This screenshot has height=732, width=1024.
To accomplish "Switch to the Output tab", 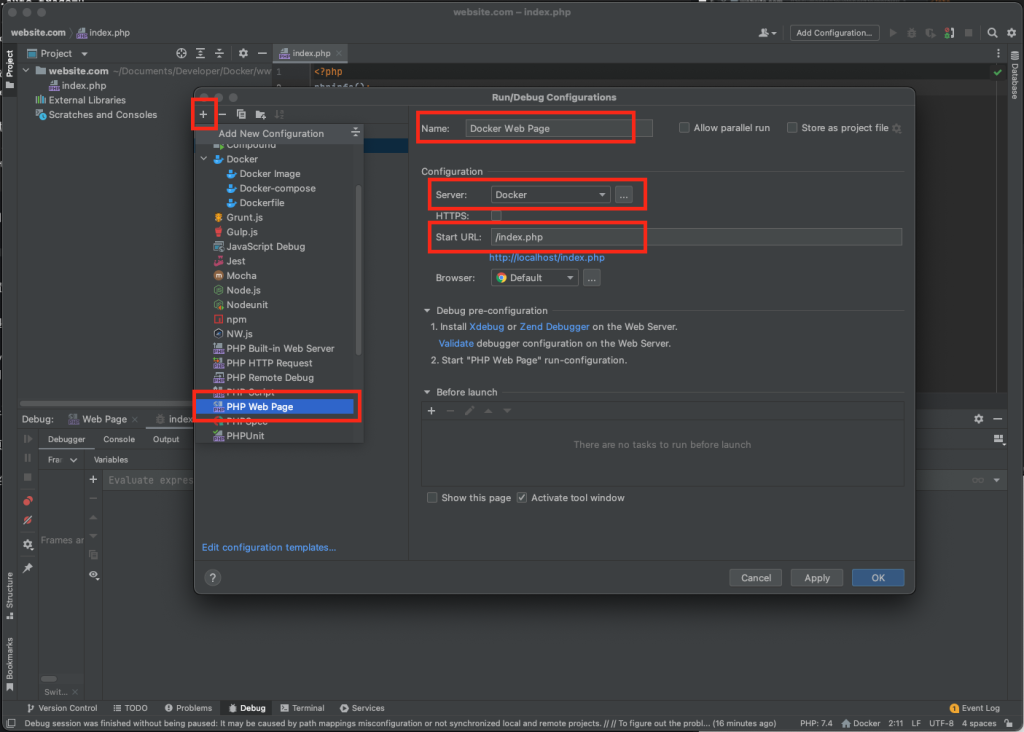I will 166,439.
